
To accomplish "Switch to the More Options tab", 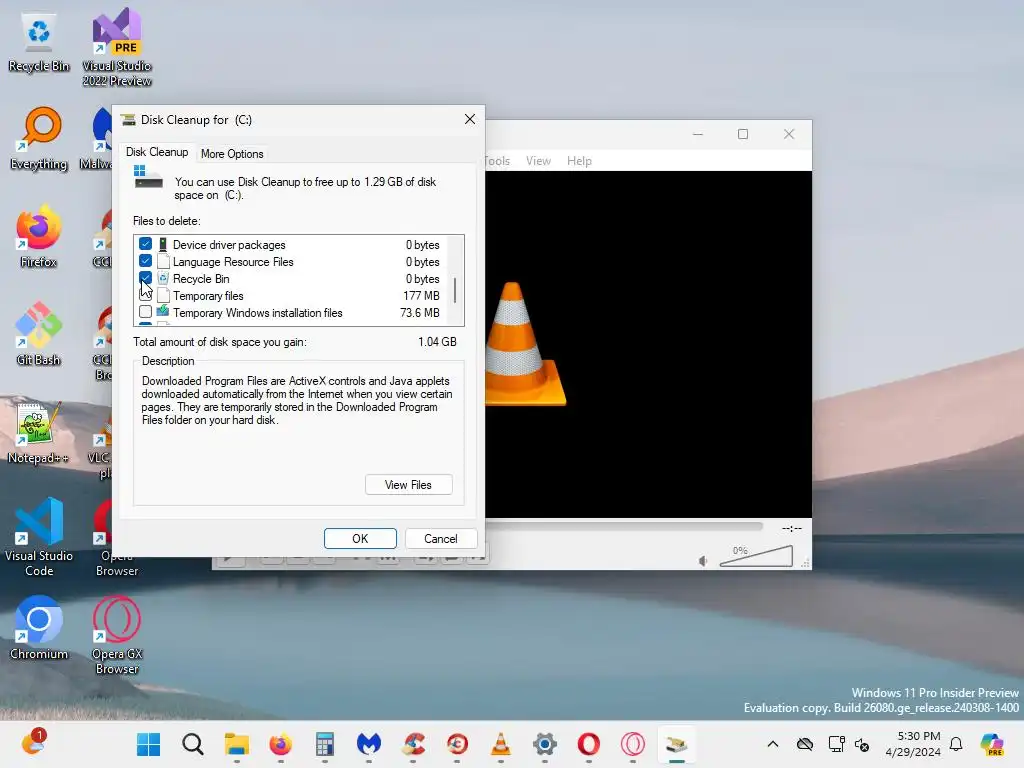I will pyautogui.click(x=232, y=154).
